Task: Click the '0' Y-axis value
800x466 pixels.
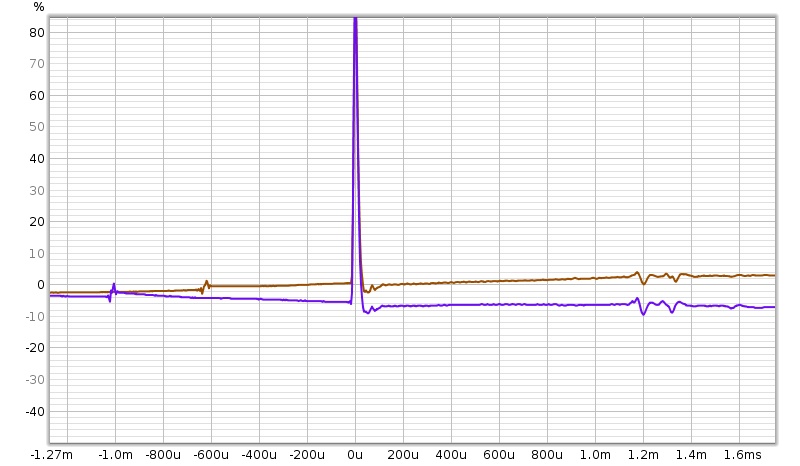Action: [41, 285]
